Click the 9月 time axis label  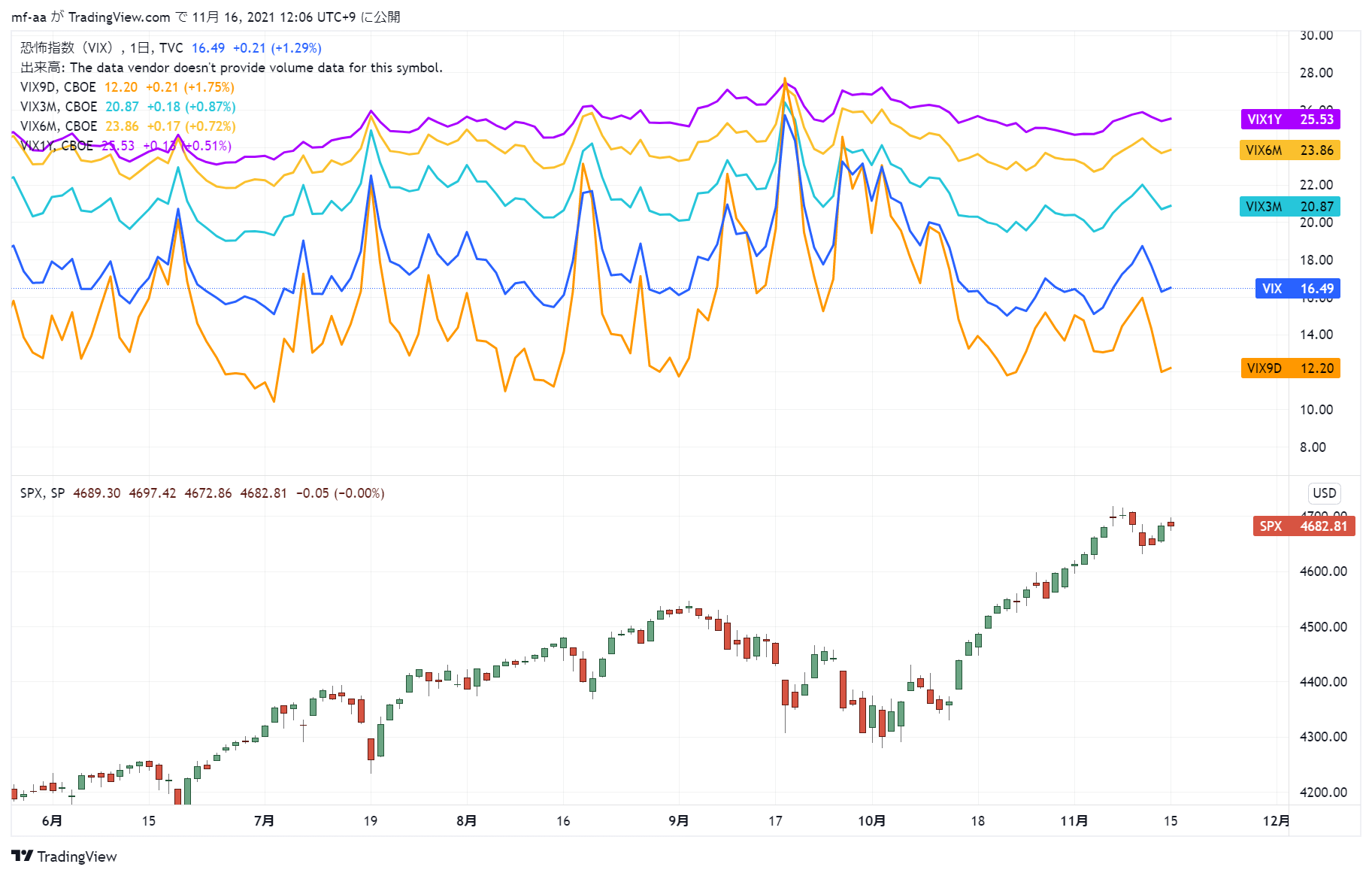678,820
